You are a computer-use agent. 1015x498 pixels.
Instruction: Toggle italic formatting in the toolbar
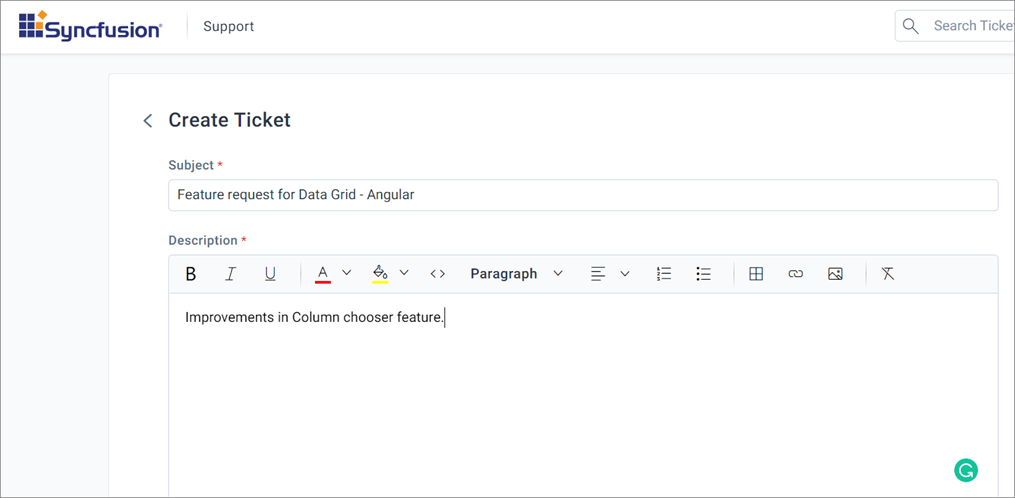point(230,274)
